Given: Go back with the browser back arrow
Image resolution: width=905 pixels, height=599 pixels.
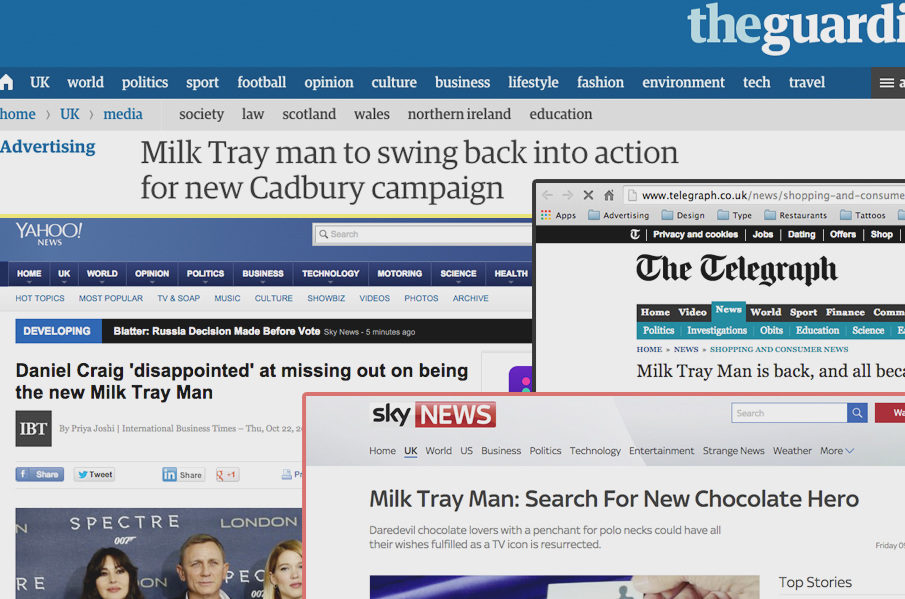Looking at the screenshot, I should (x=547, y=195).
